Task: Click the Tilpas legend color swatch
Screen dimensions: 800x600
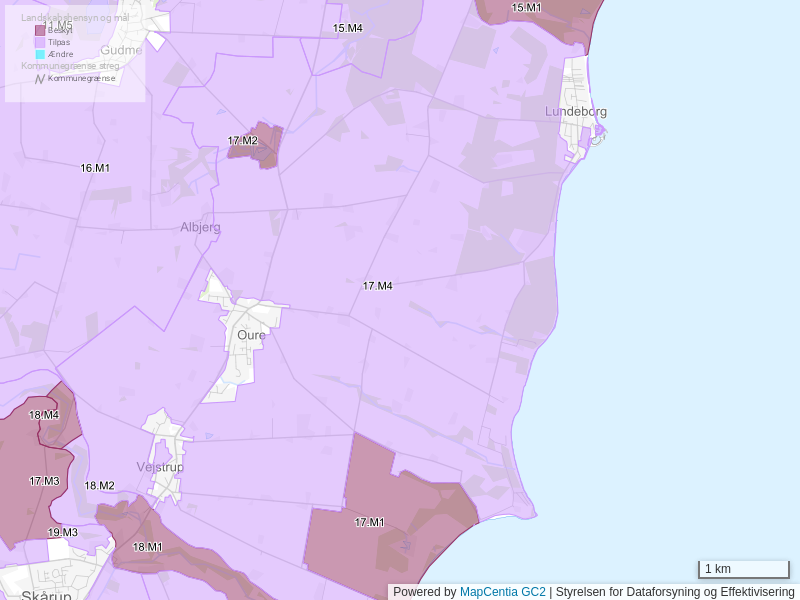Action: (x=40, y=43)
